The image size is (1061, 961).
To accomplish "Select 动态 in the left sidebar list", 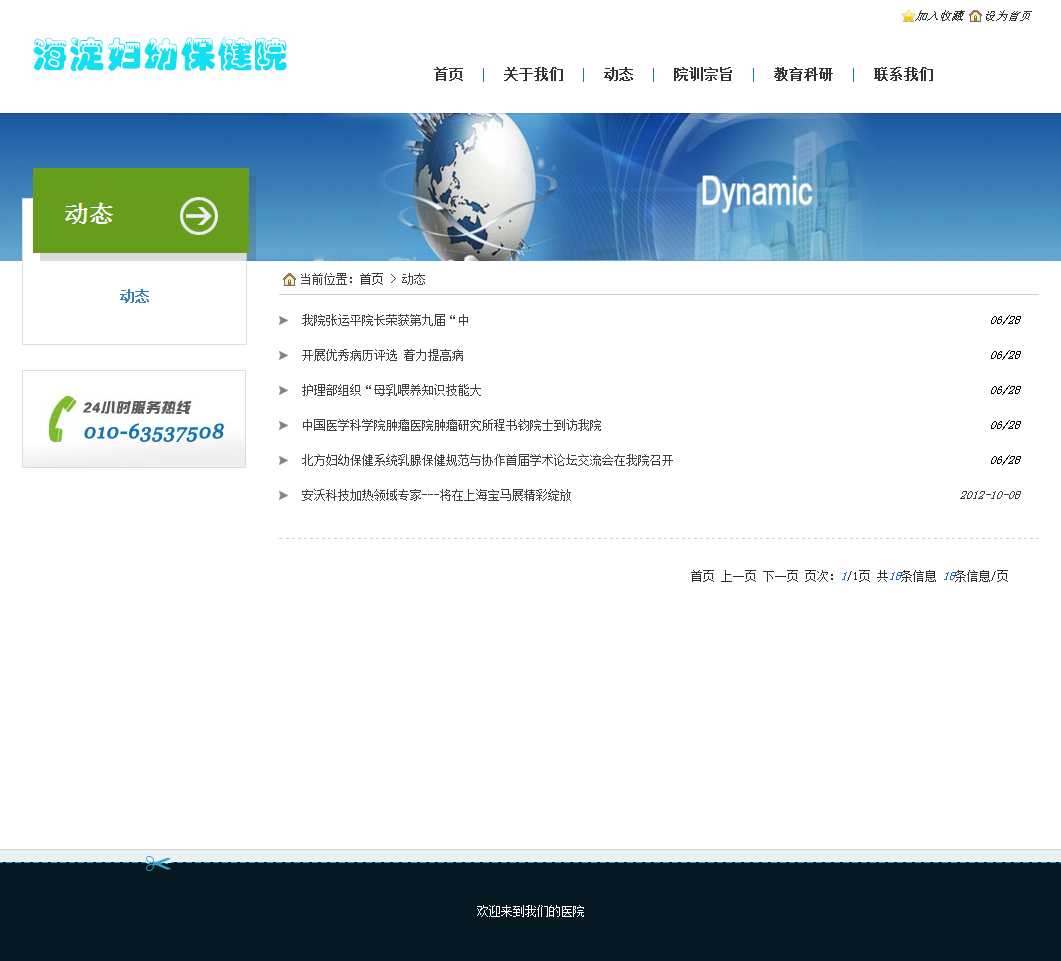I will 134,297.
